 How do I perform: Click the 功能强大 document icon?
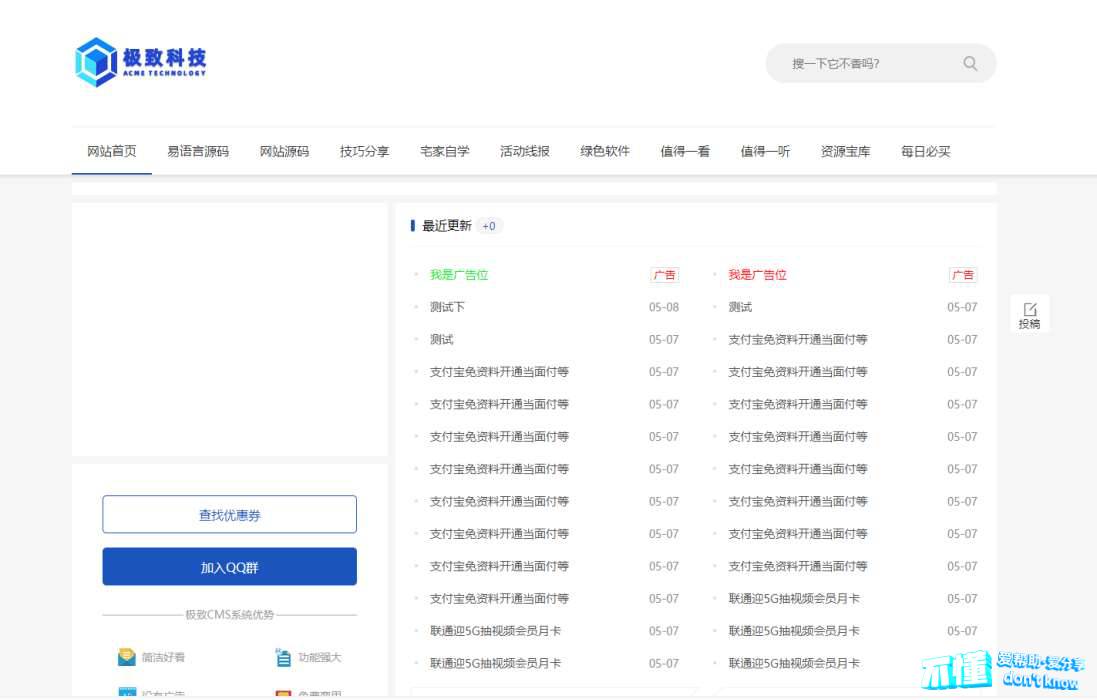[283, 657]
